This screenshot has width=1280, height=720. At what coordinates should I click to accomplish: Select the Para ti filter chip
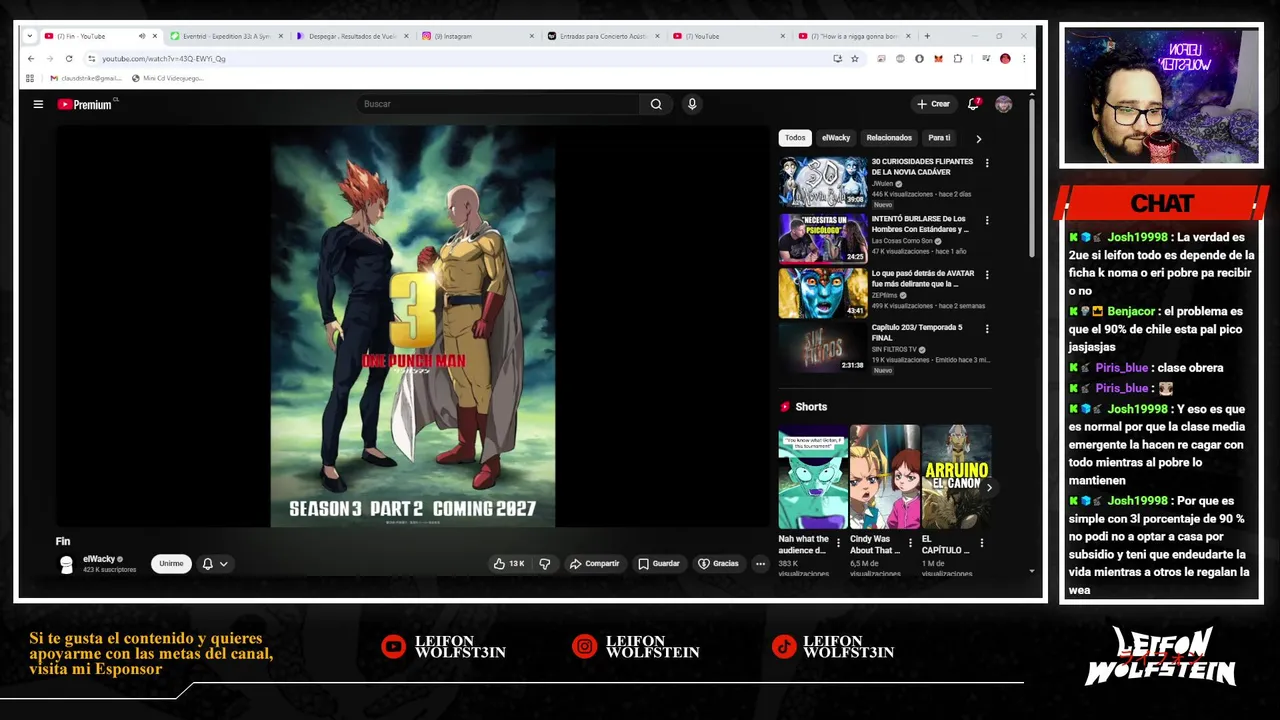[x=939, y=138]
